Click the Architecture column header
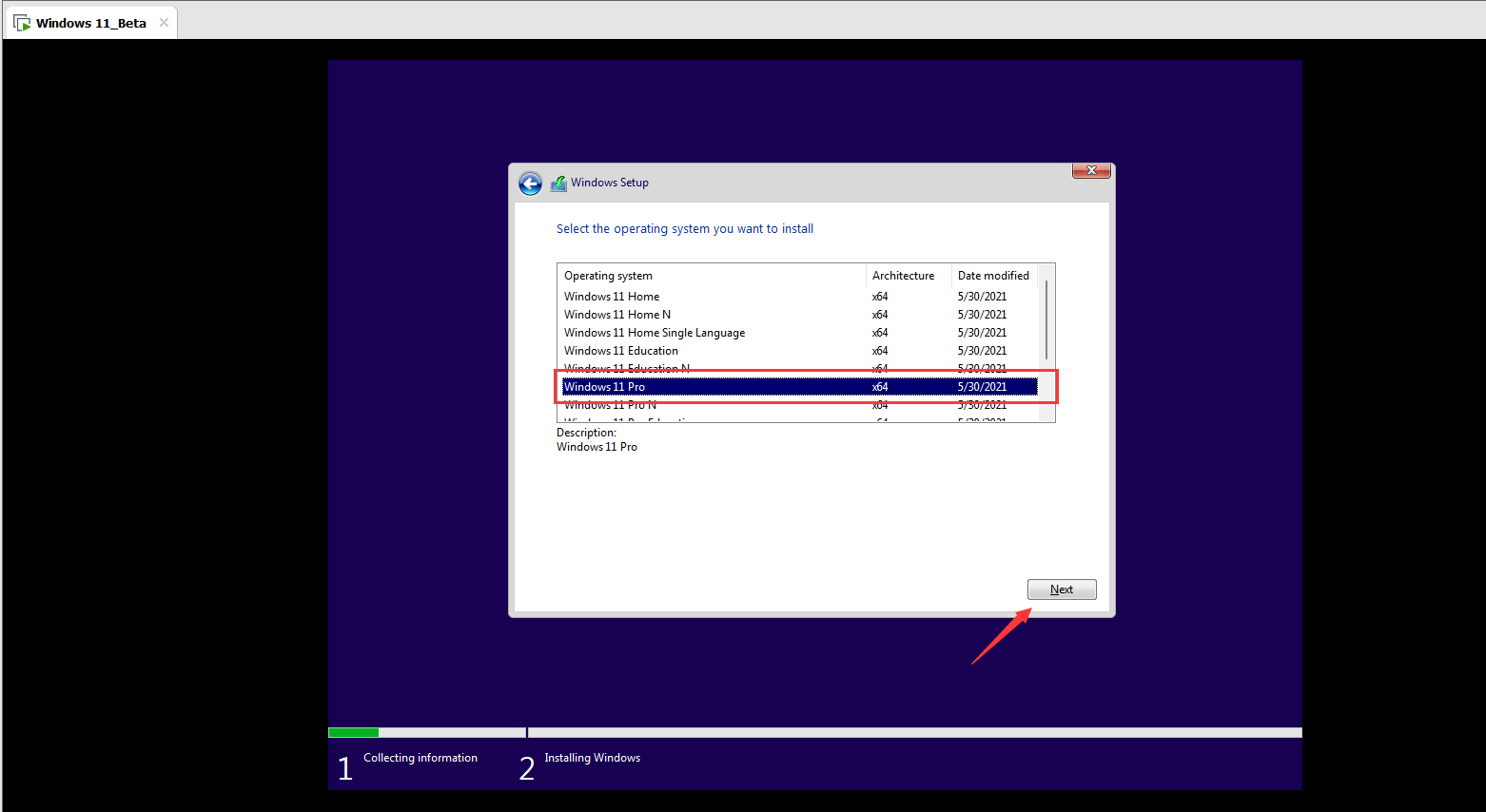The height and width of the screenshot is (812, 1486). tap(909, 276)
